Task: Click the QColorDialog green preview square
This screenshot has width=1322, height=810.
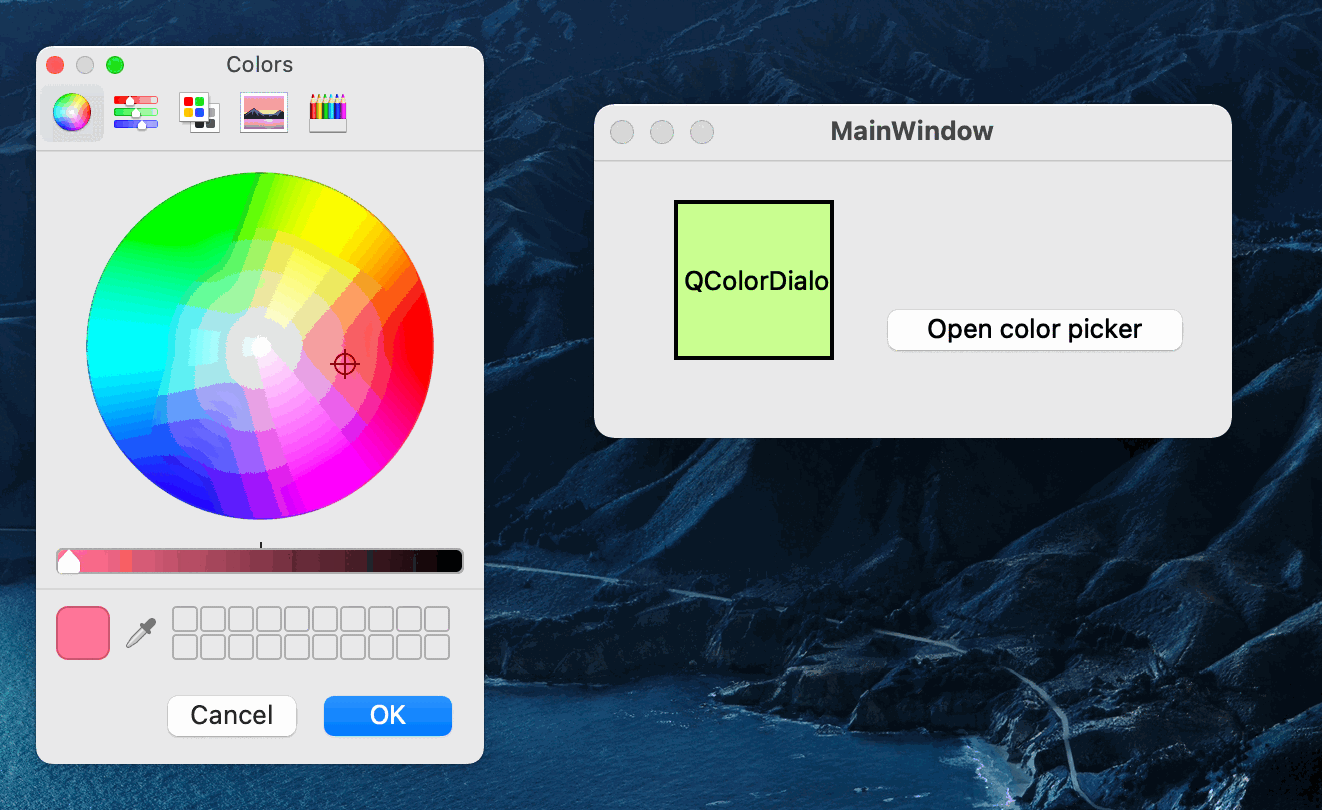Action: (753, 280)
